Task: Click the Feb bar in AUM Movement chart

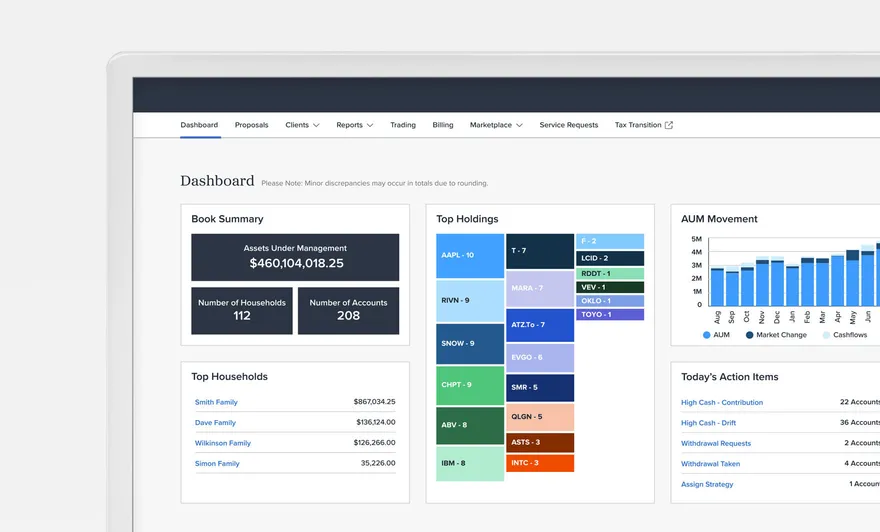Action: (x=807, y=282)
